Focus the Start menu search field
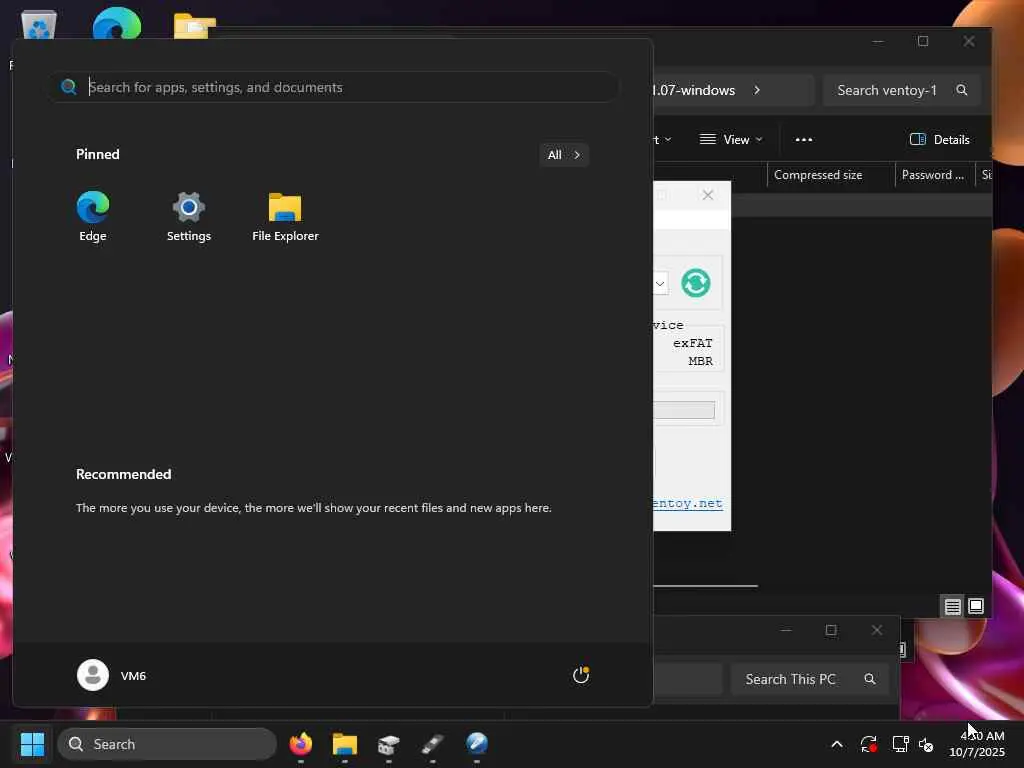The image size is (1024, 768). tap(334, 87)
